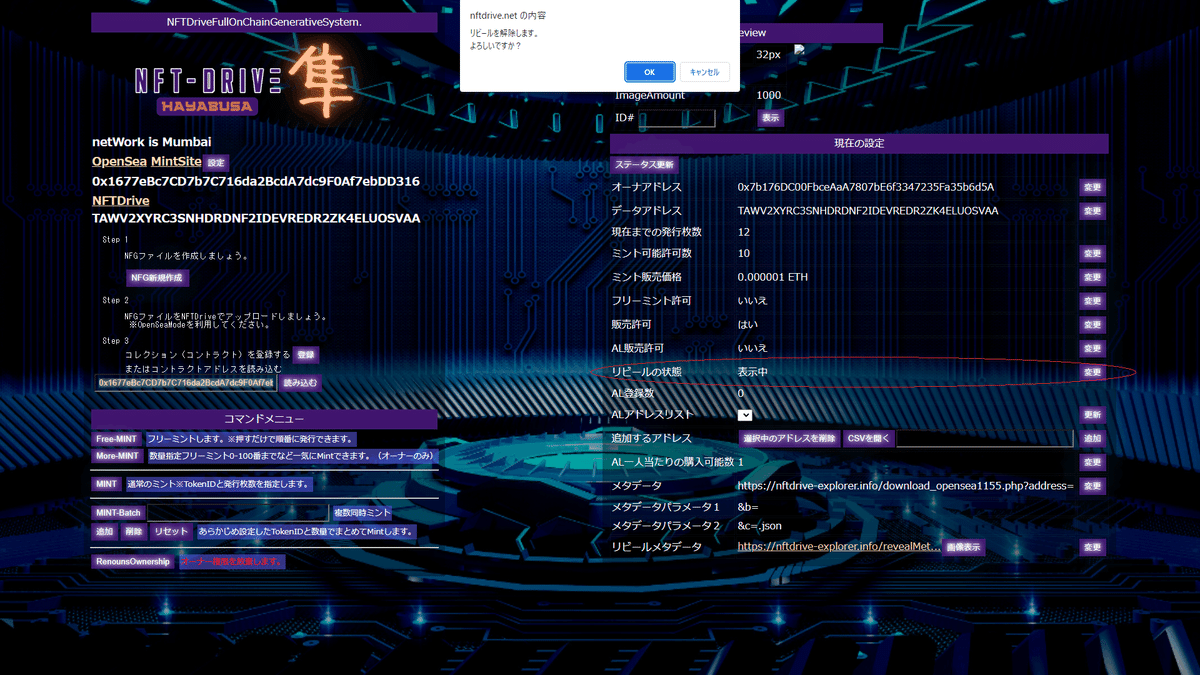Click the 設定 button next to MintSite
The width and height of the screenshot is (1200, 675).
(x=216, y=162)
